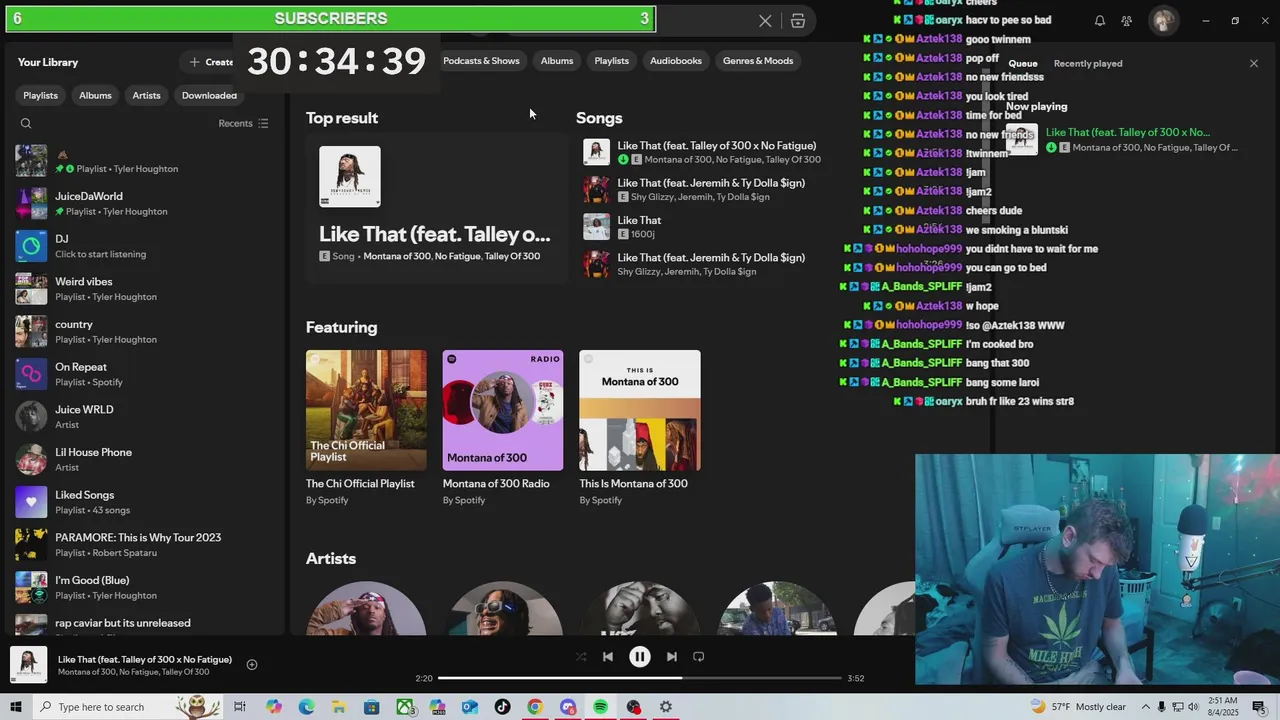Open the now-playing song title in the player bar

145,660
